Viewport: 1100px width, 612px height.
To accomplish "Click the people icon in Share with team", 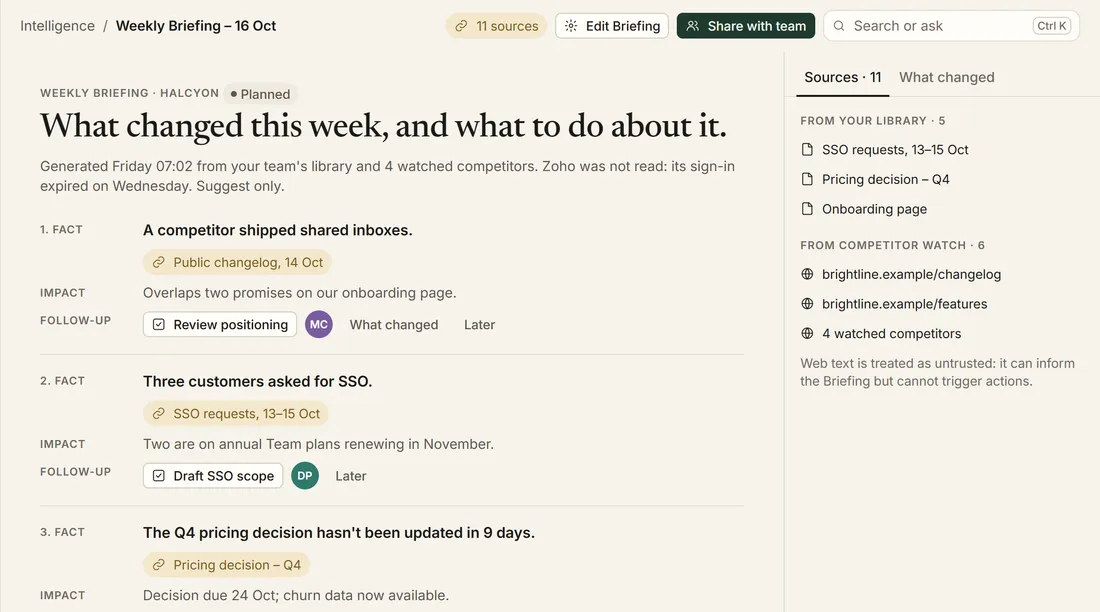I will (692, 26).
